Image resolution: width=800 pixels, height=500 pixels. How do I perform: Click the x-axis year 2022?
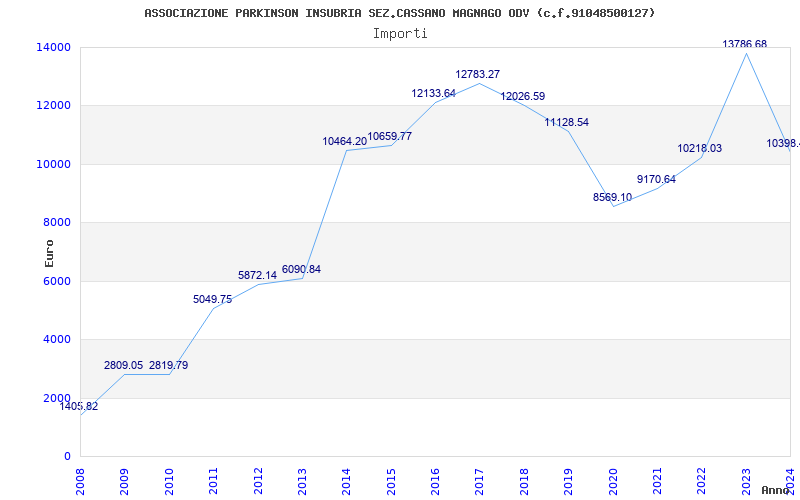pyautogui.click(x=702, y=481)
